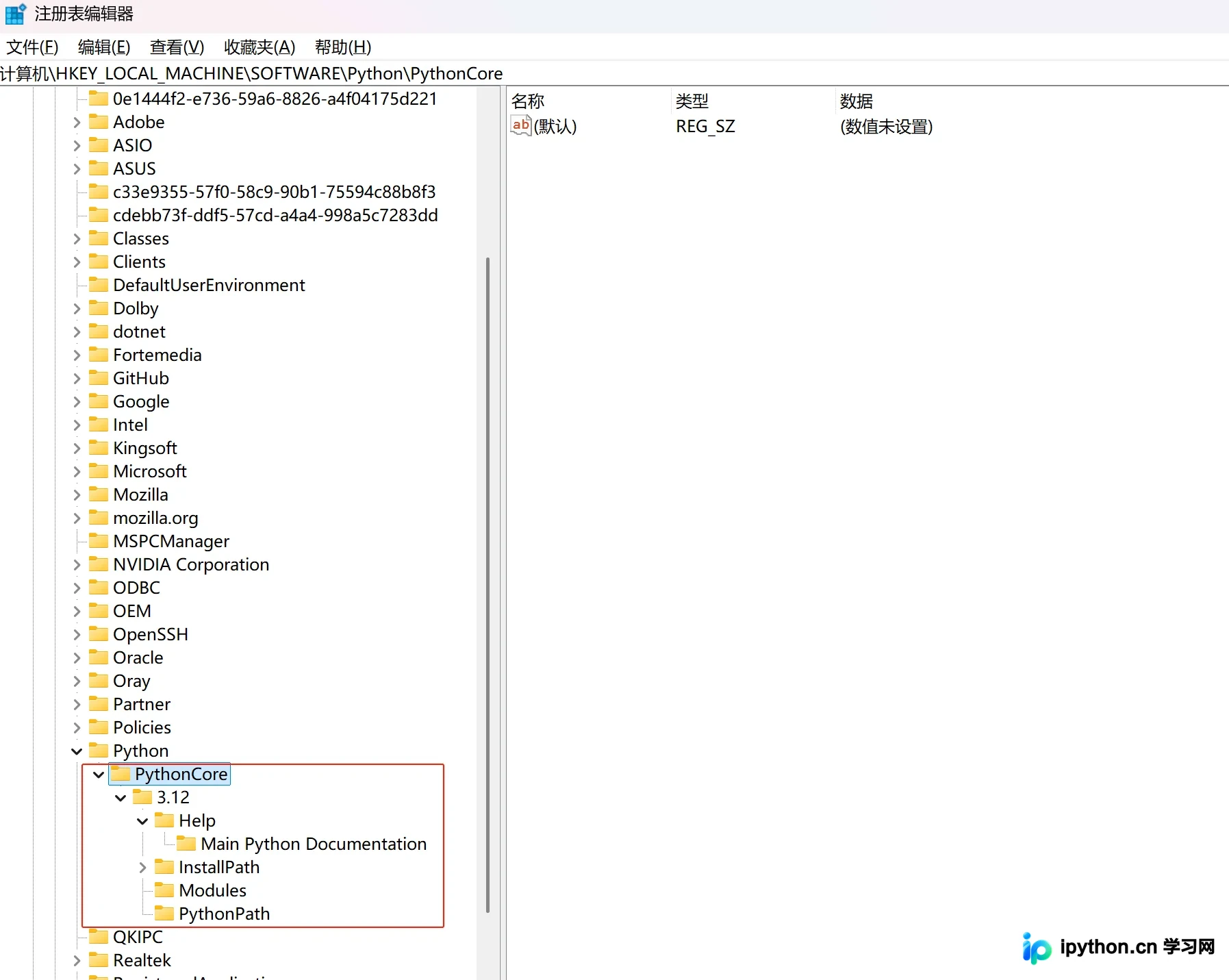Click the Modules key folder icon
The image size is (1229, 980).
coord(164,890)
